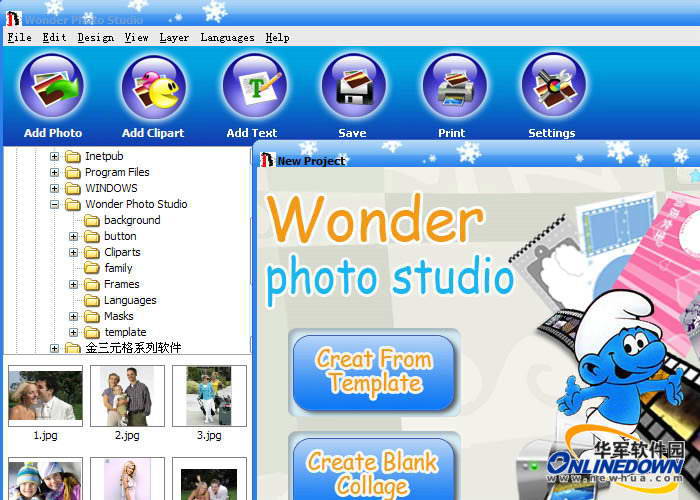Open the Help menu
Screen dimensions: 700x500
pos(277,38)
